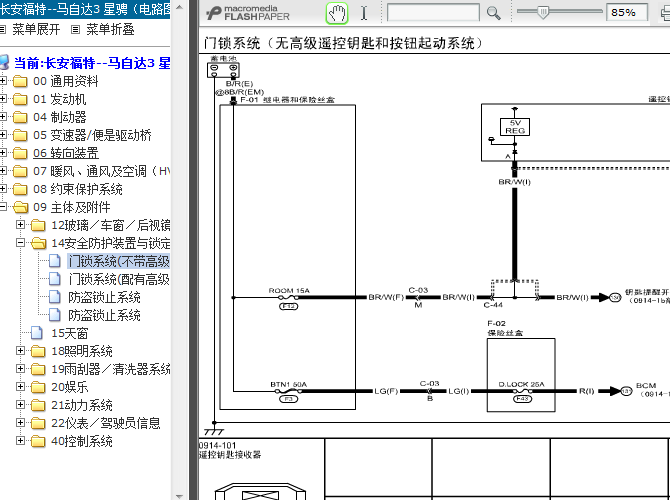
Task: Open the first 防盗锁止系统 document
Action: 104,297
